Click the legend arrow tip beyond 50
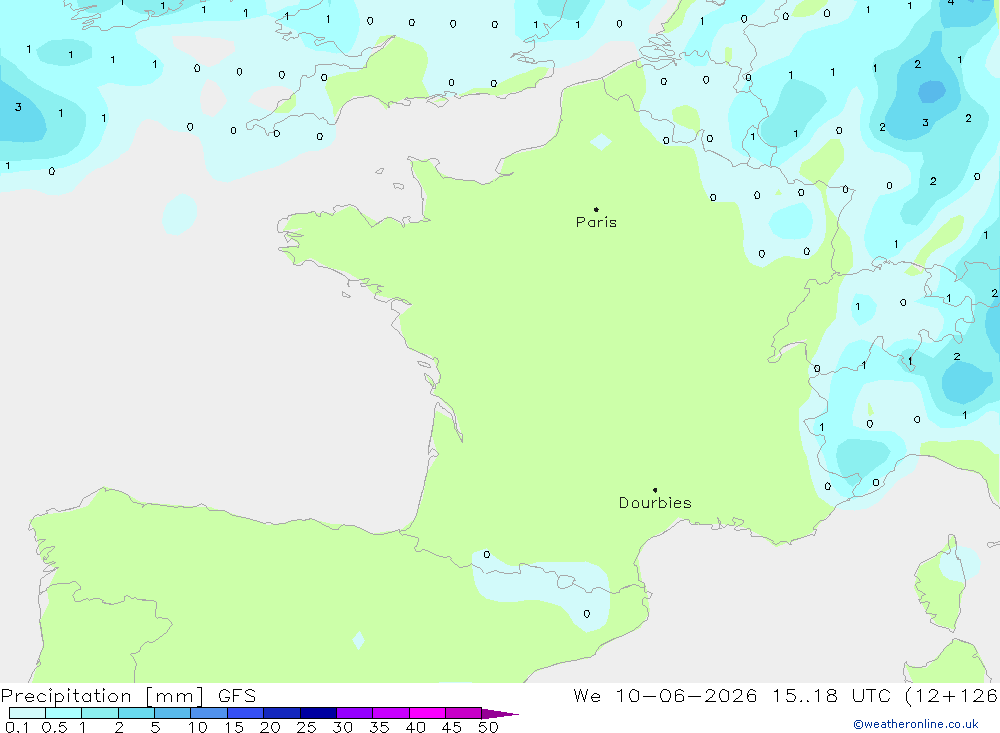Screen dimensions: 1000x733 (x=500, y=714)
